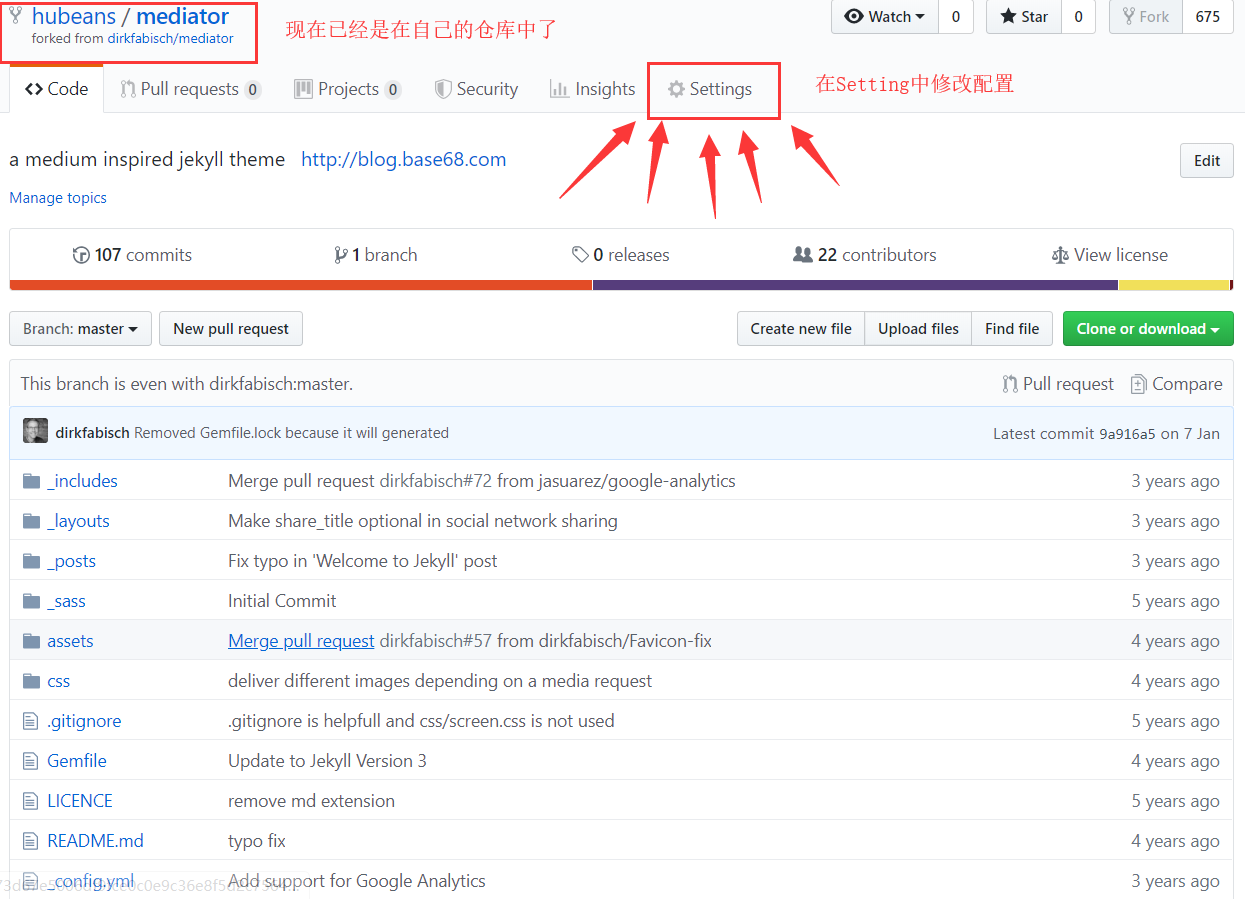This screenshot has width=1245, height=899.
Task: Click the folder icon for _includes
Action: pyautogui.click(x=31, y=481)
